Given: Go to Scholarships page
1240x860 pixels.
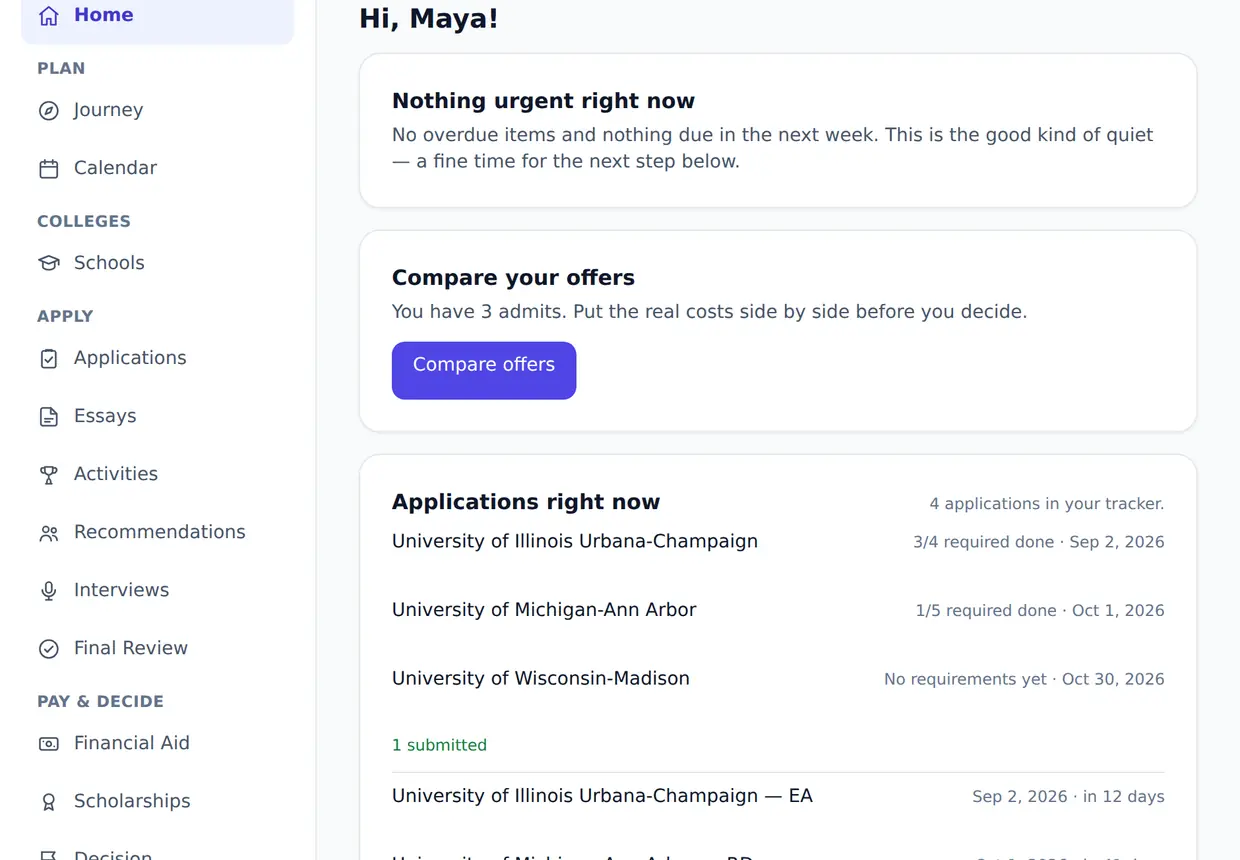Looking at the screenshot, I should pos(158,801).
